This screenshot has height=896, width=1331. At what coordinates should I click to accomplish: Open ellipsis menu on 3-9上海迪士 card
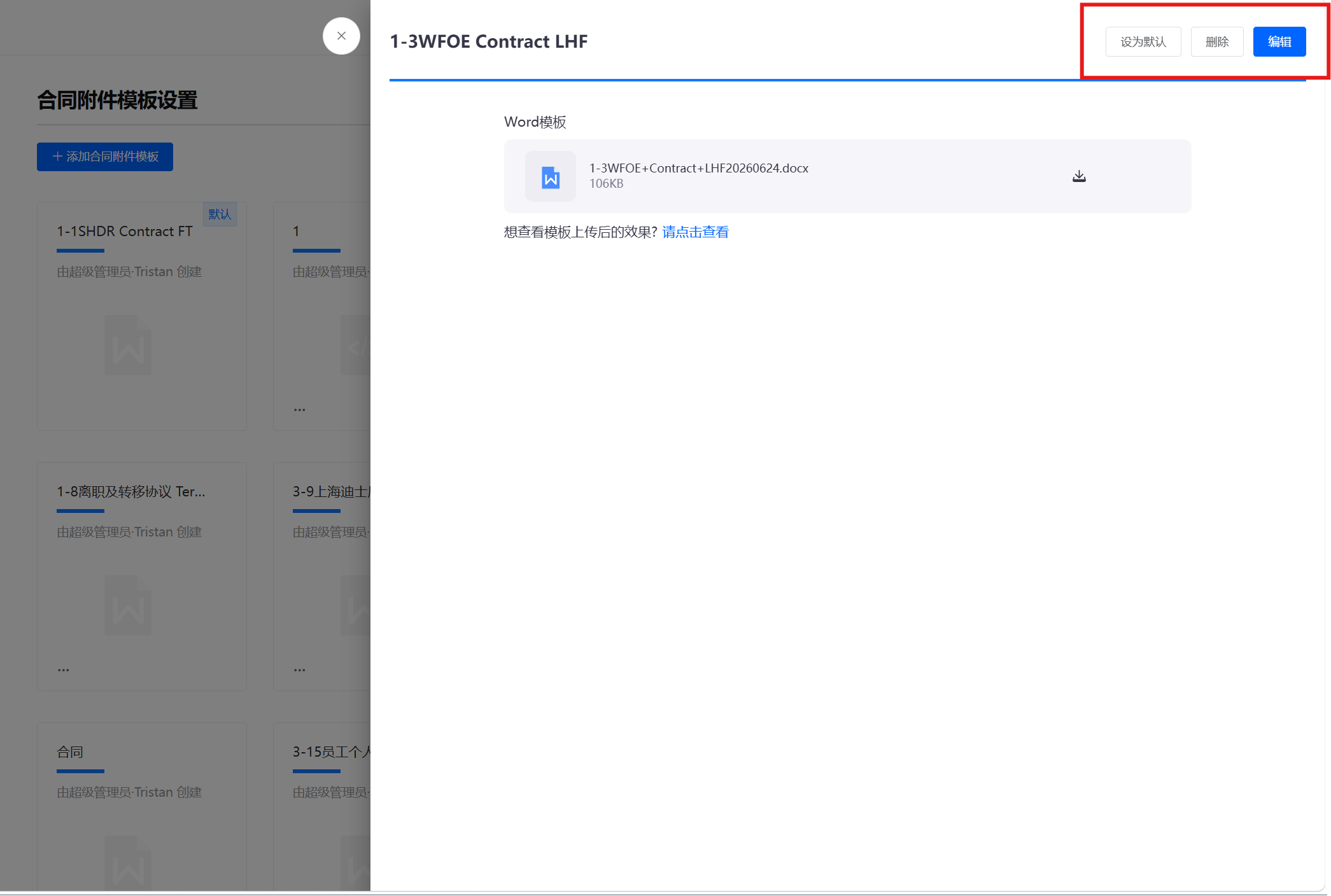click(300, 669)
